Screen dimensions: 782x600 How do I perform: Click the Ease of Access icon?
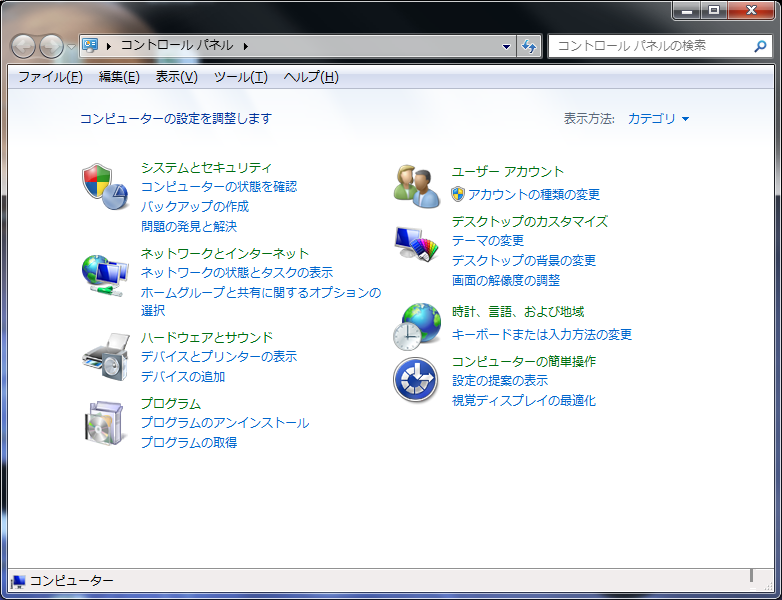click(416, 380)
